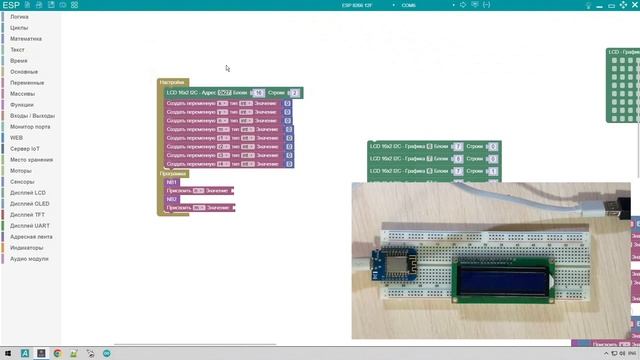This screenshot has width=640, height=360.
Task: Select the Дисплей TFT category
Action: 27,215
